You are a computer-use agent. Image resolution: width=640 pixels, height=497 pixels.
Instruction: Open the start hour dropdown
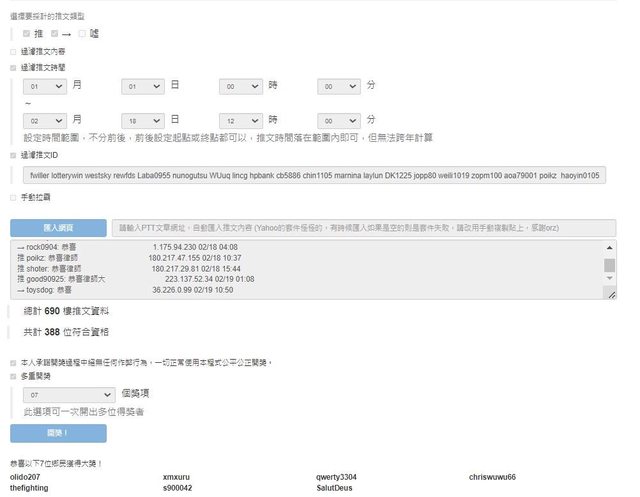coord(242,87)
